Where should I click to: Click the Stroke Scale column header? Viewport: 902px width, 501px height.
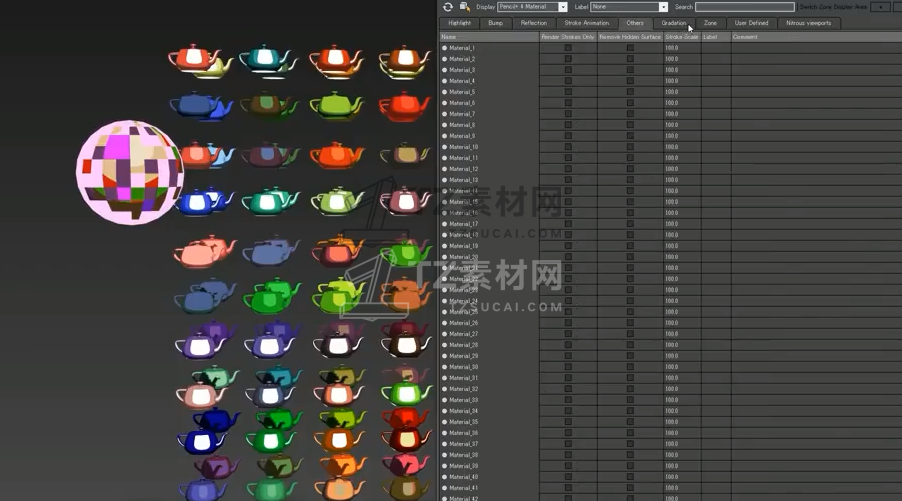pyautogui.click(x=682, y=37)
